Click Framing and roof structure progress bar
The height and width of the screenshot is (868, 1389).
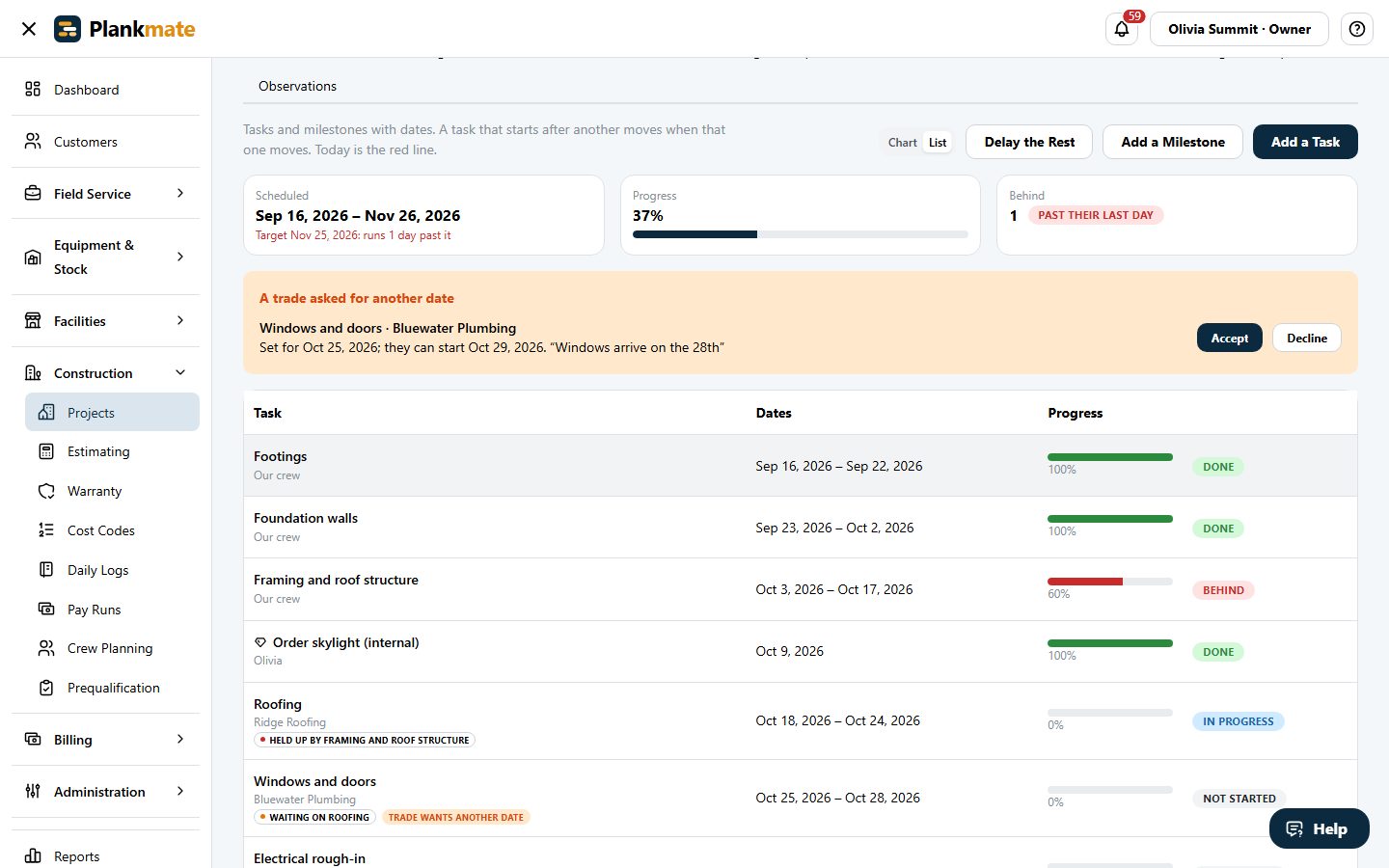point(1110,582)
